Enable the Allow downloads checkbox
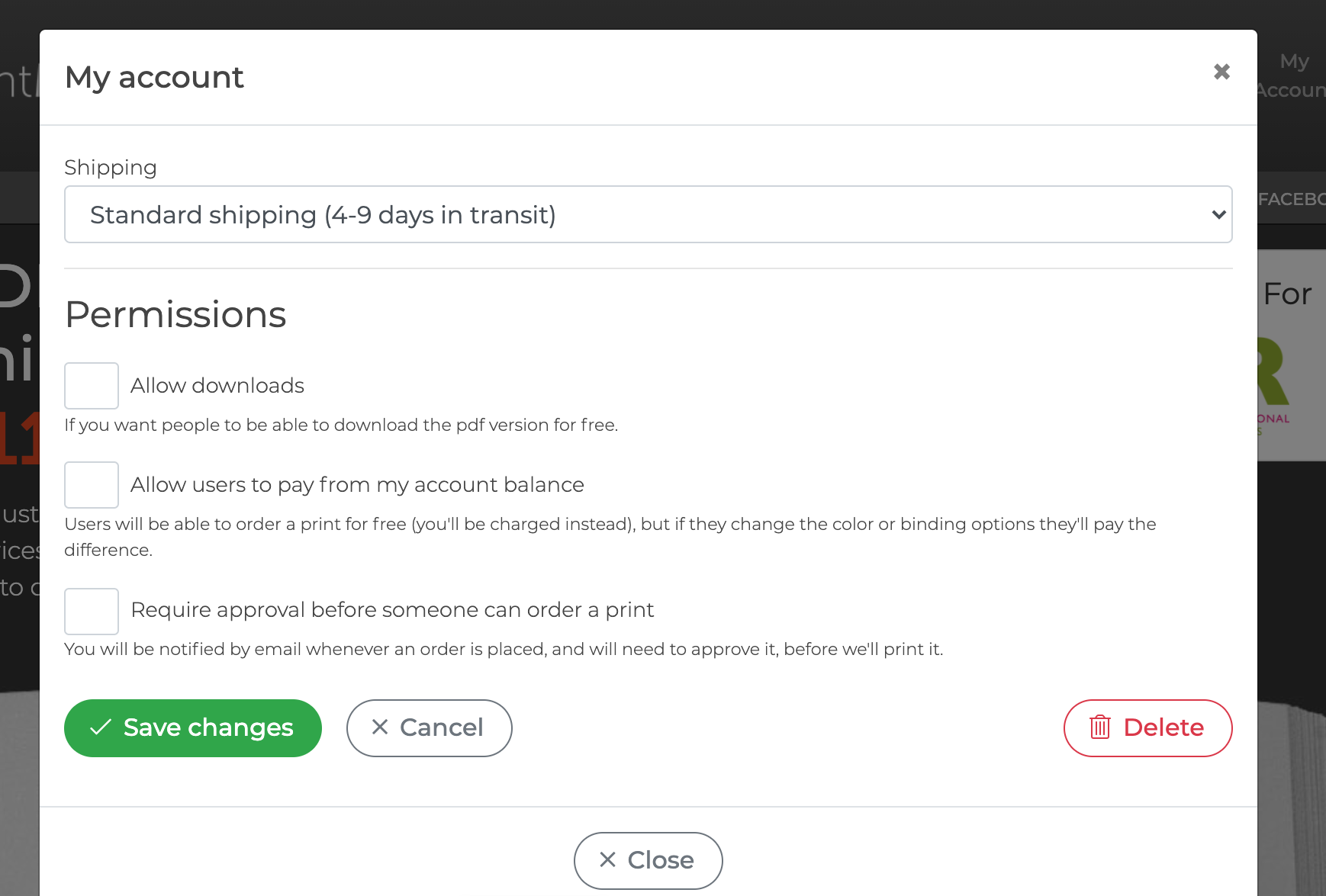 (x=92, y=386)
